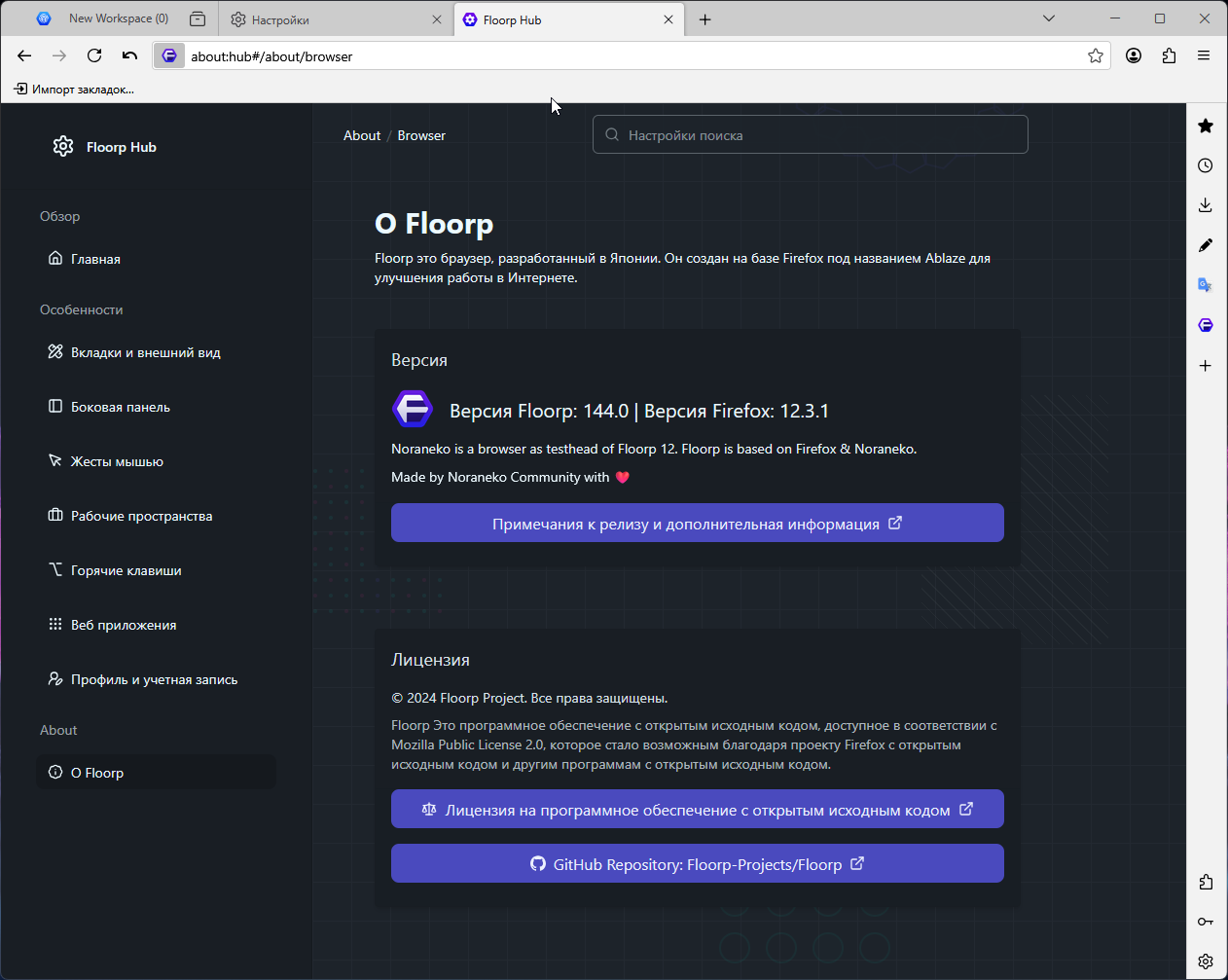Switch to the Настройки tab
Viewport: 1228px width, 980px height.
pos(331,19)
